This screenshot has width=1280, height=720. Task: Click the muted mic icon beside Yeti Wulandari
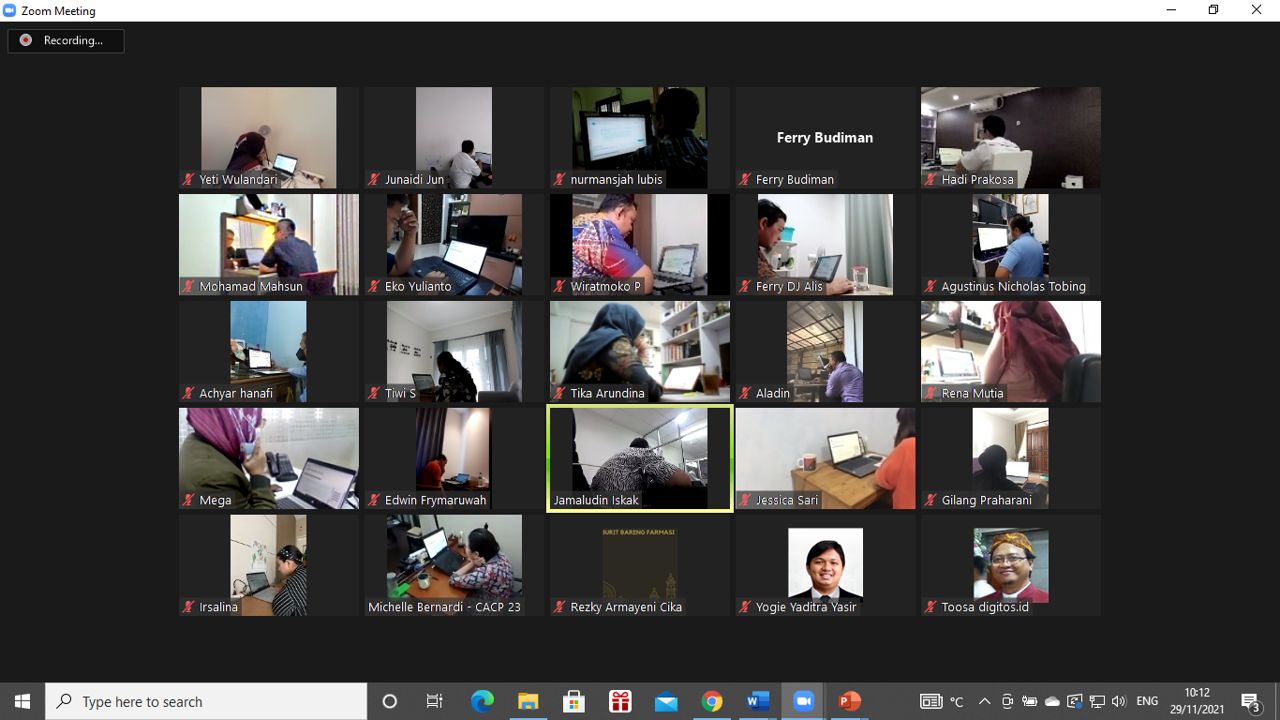pos(188,180)
